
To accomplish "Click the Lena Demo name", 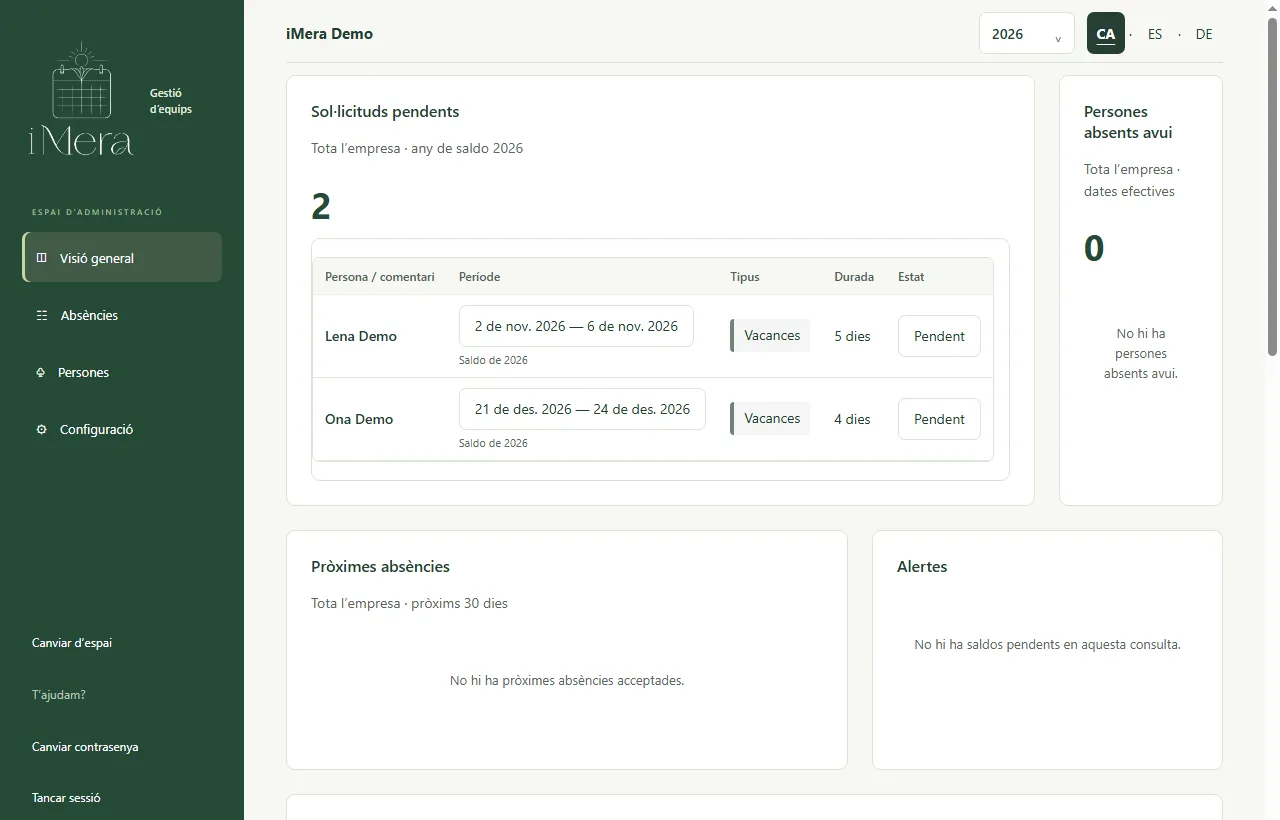I will pos(361,336).
